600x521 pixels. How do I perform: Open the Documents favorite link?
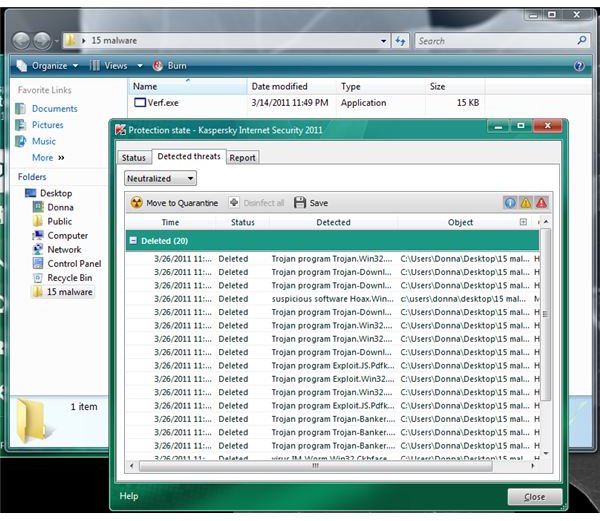pos(54,109)
